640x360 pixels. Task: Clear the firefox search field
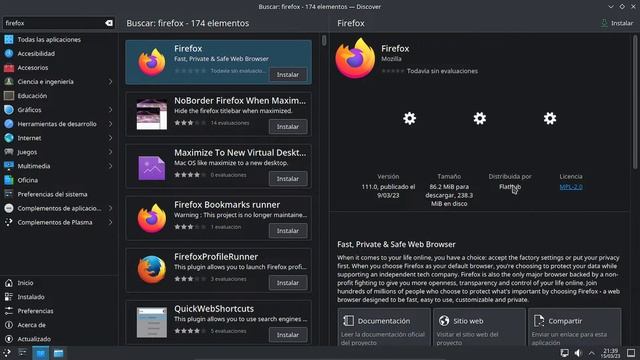point(109,23)
